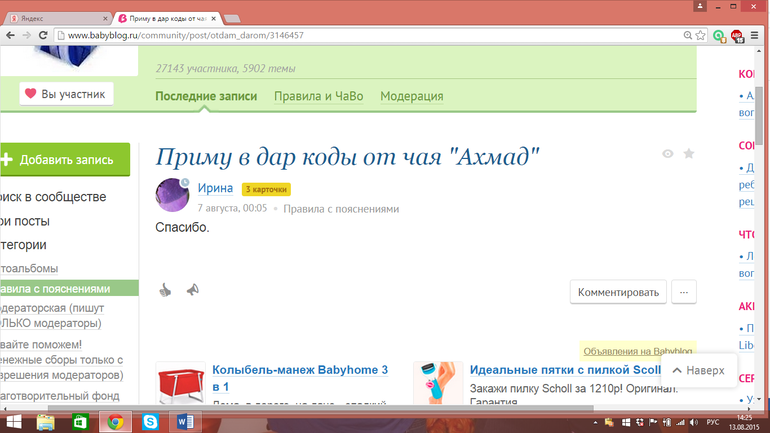Open Фотоальбомы sidebar category
The width and height of the screenshot is (770, 433).
pyautogui.click(x=29, y=269)
